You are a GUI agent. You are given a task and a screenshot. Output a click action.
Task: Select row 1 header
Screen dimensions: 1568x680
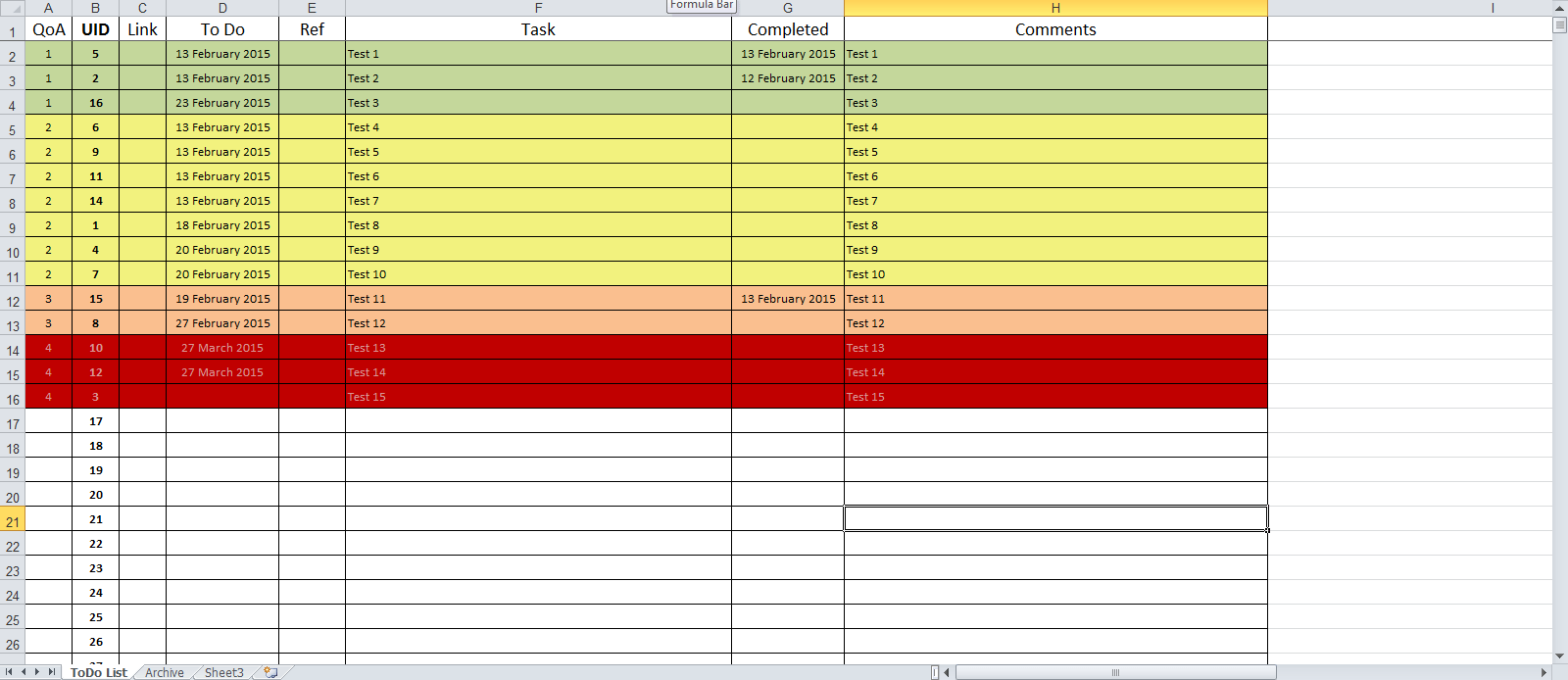coord(12,29)
